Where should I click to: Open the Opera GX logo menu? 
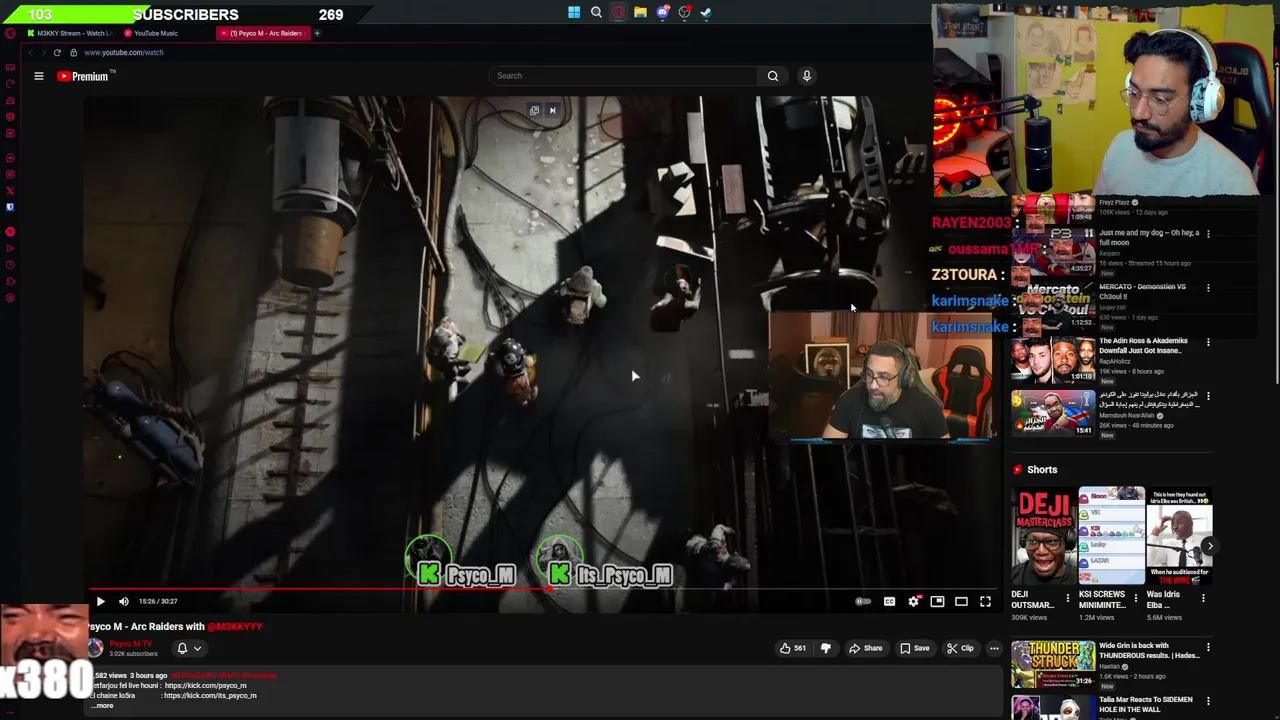(x=10, y=33)
